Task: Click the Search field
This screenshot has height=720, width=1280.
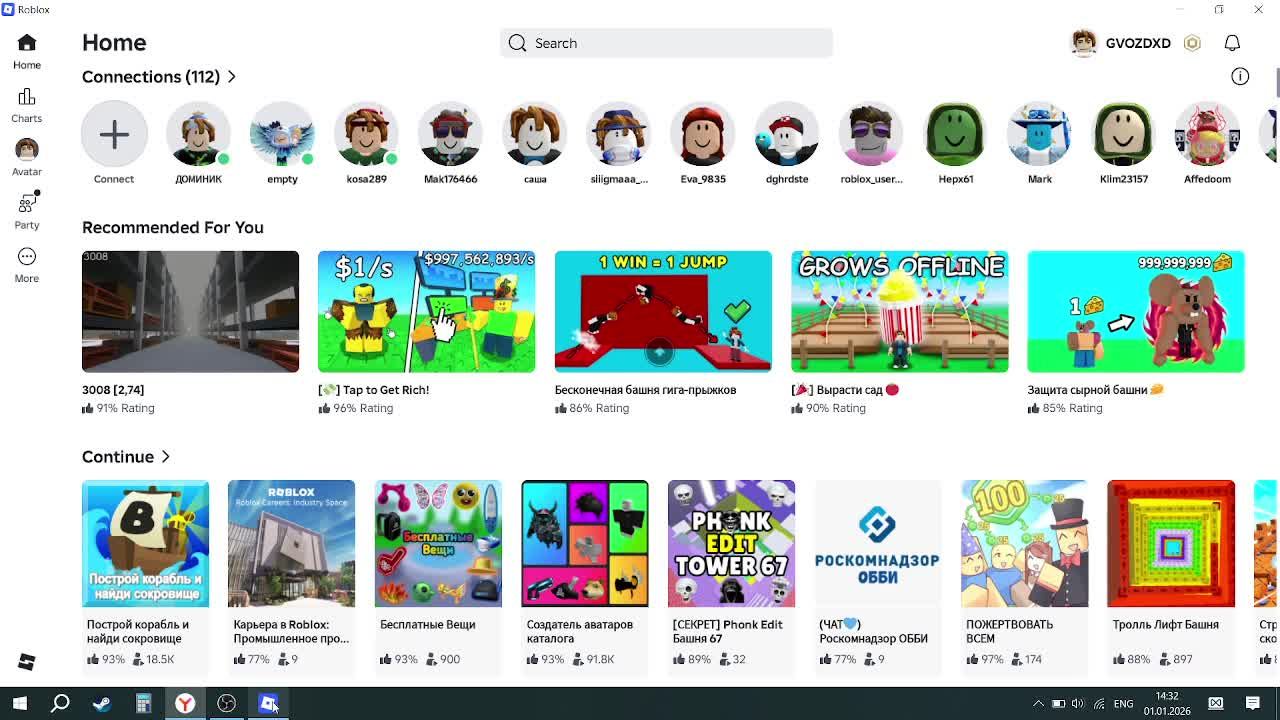Action: (666, 43)
